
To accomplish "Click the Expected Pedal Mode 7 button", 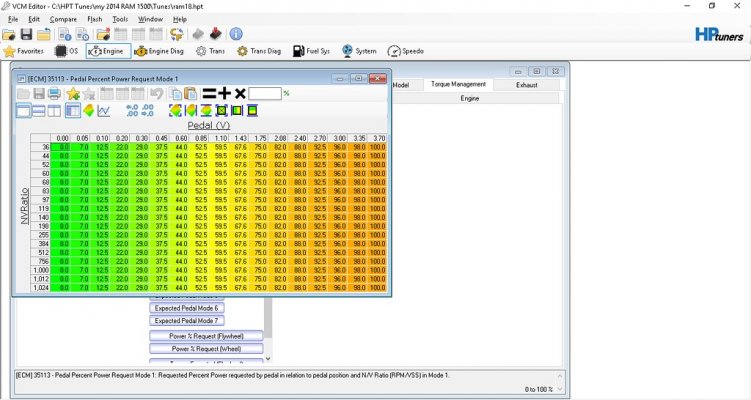I will pos(186,321).
